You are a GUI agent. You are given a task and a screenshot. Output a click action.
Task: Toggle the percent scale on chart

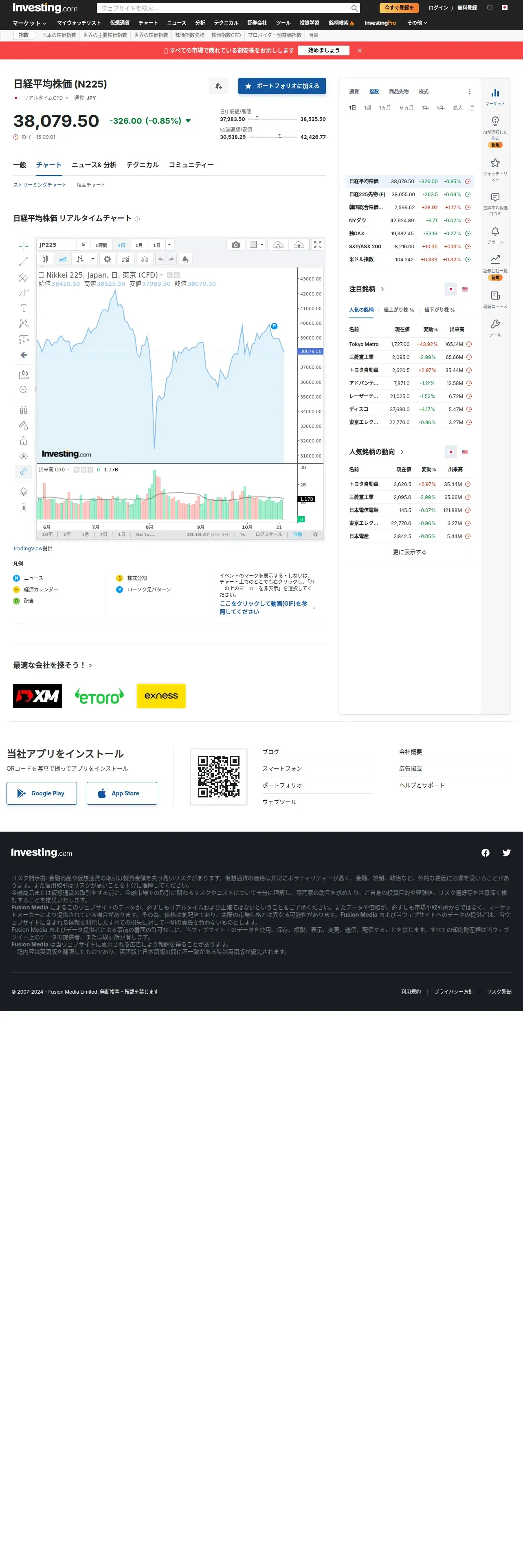pyautogui.click(x=242, y=534)
